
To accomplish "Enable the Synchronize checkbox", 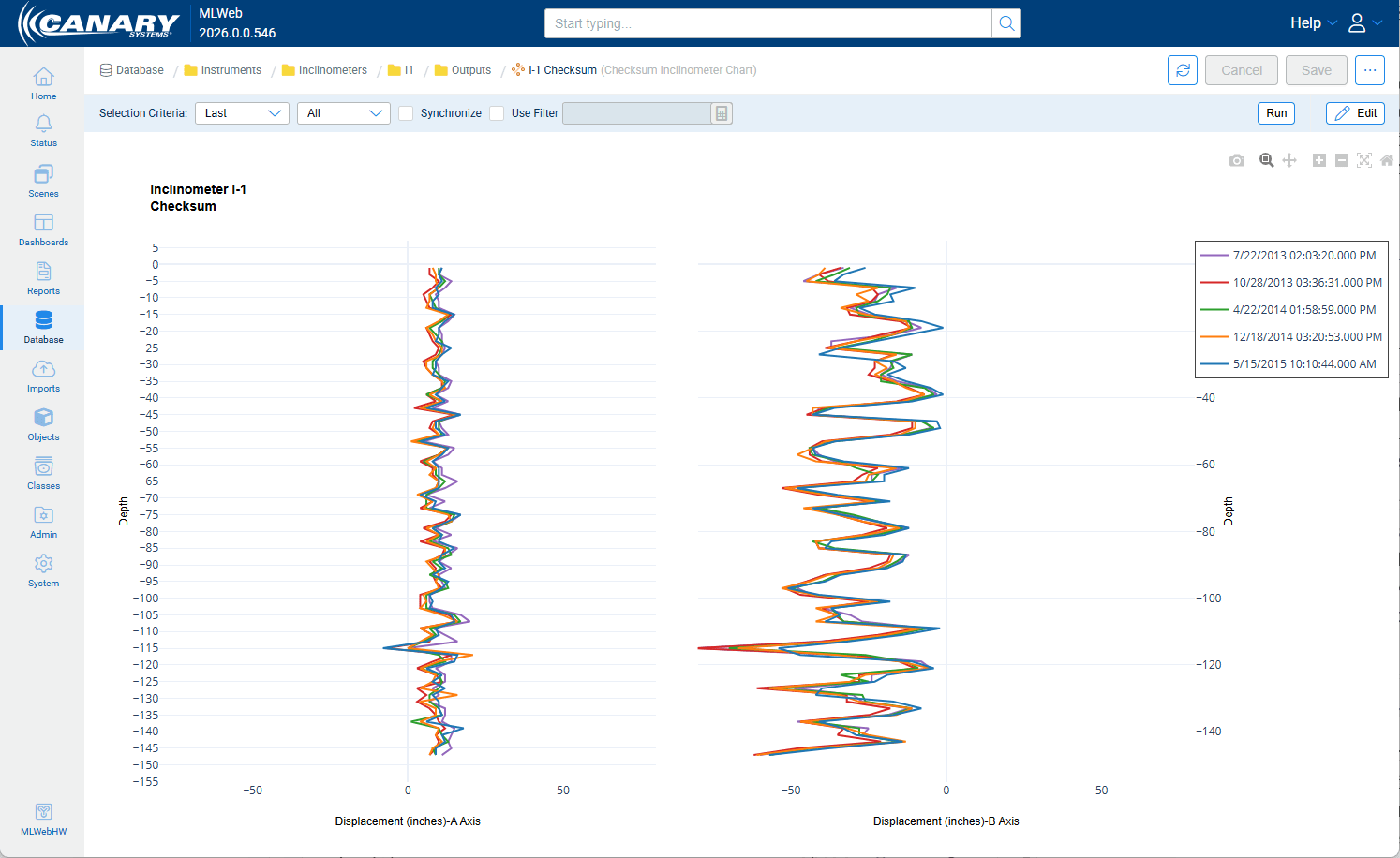I will pyautogui.click(x=406, y=113).
